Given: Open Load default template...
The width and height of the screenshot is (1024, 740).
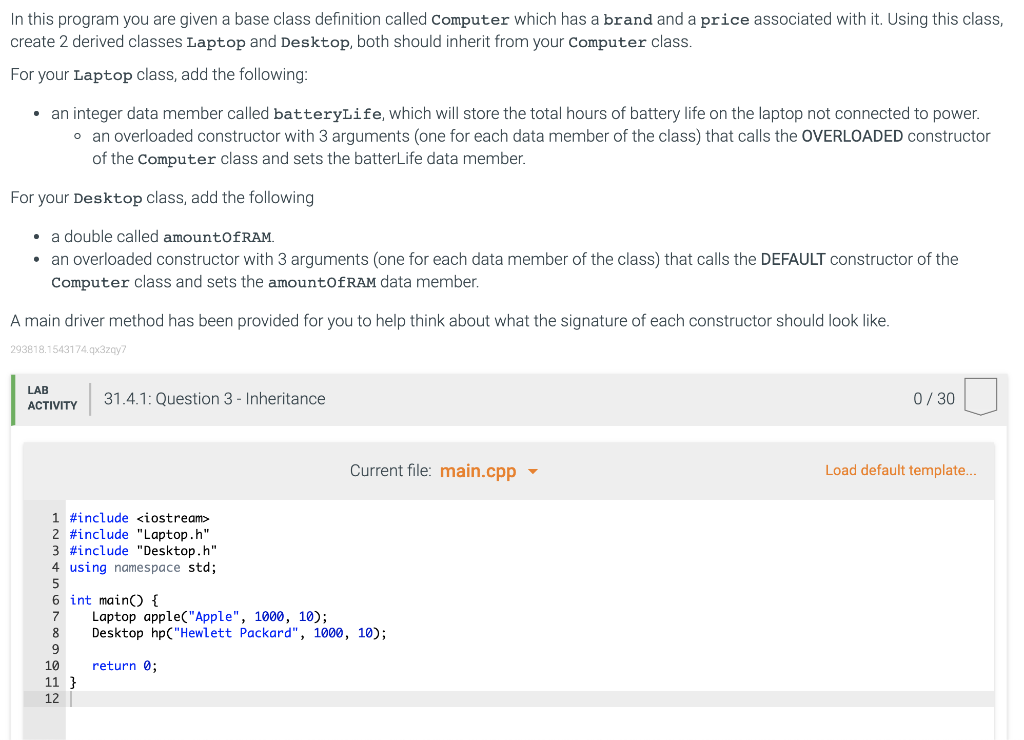Looking at the screenshot, I should [x=899, y=470].
